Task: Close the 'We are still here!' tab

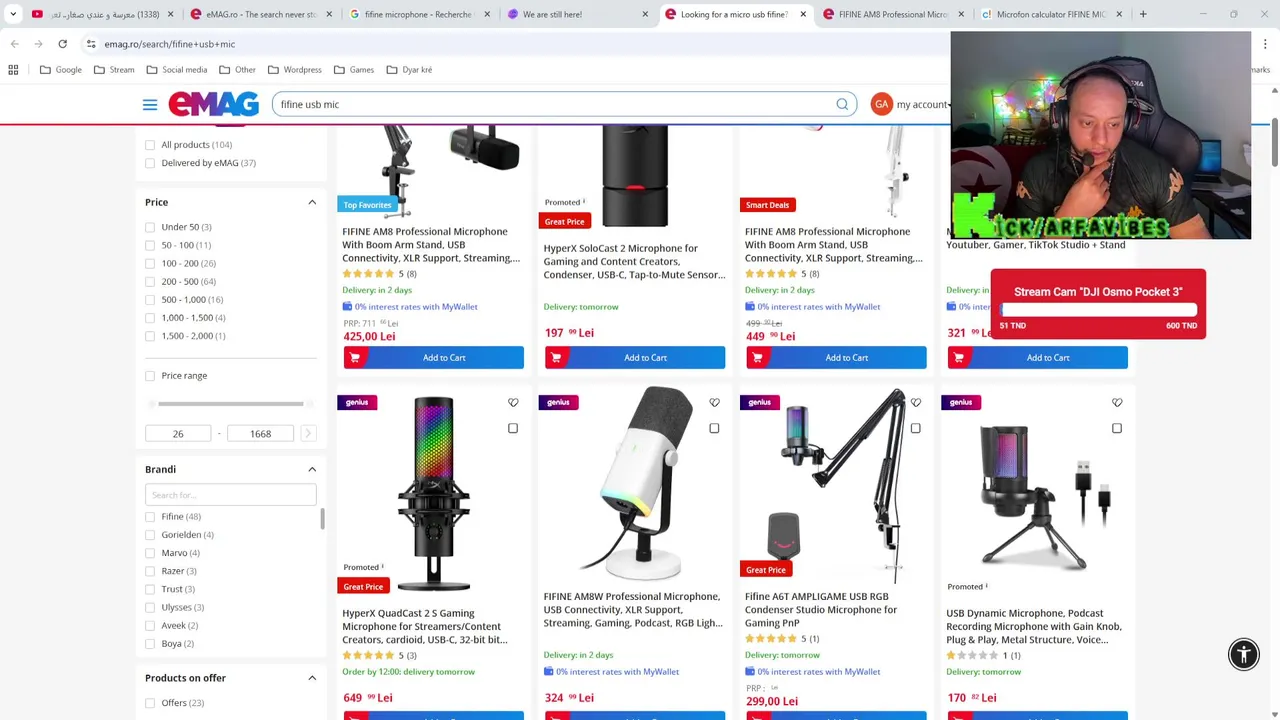Action: click(645, 14)
